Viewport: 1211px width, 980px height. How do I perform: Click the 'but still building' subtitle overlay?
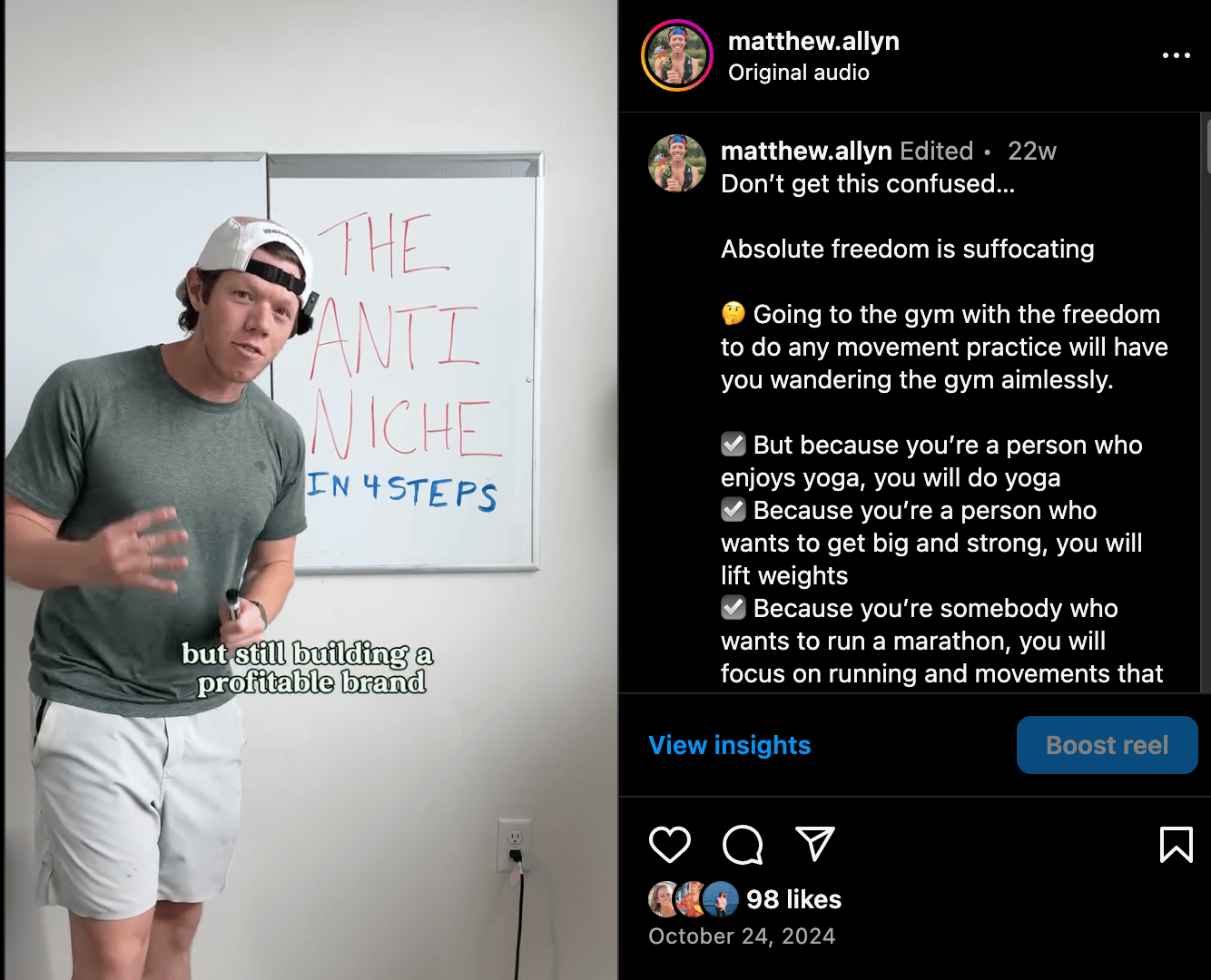click(x=309, y=668)
